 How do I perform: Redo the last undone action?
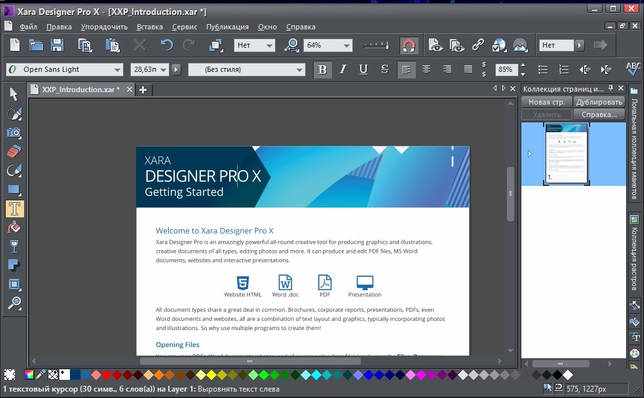pyautogui.click(x=189, y=45)
